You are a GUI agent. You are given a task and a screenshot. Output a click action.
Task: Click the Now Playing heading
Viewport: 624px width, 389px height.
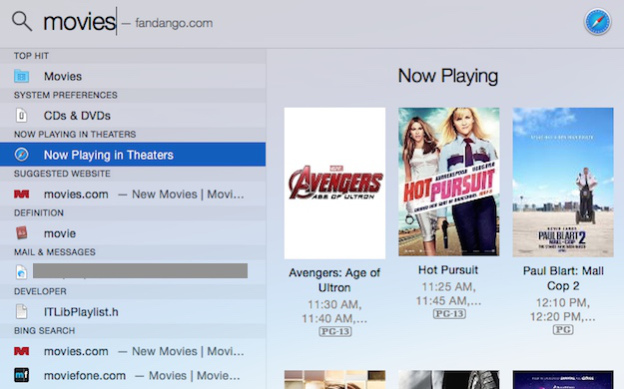pyautogui.click(x=448, y=76)
